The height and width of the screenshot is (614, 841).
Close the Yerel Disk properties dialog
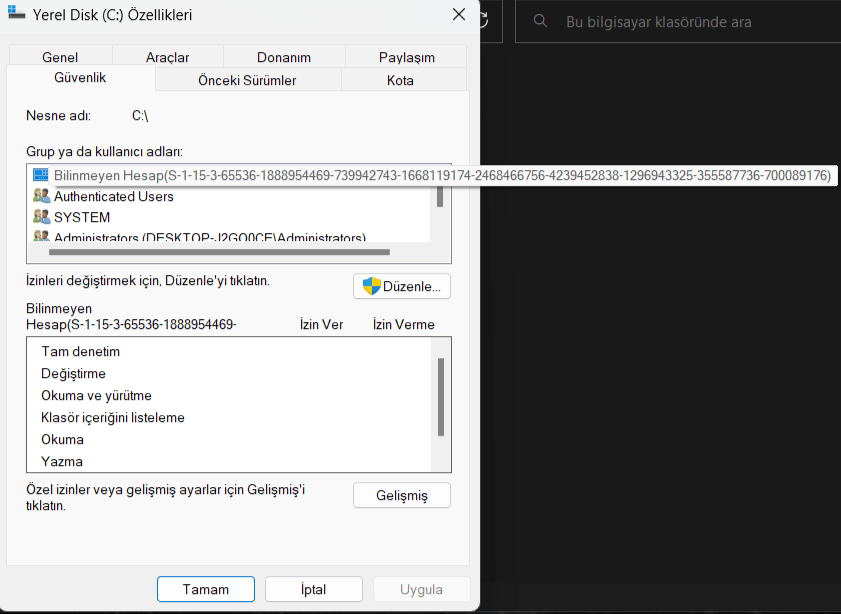[459, 14]
